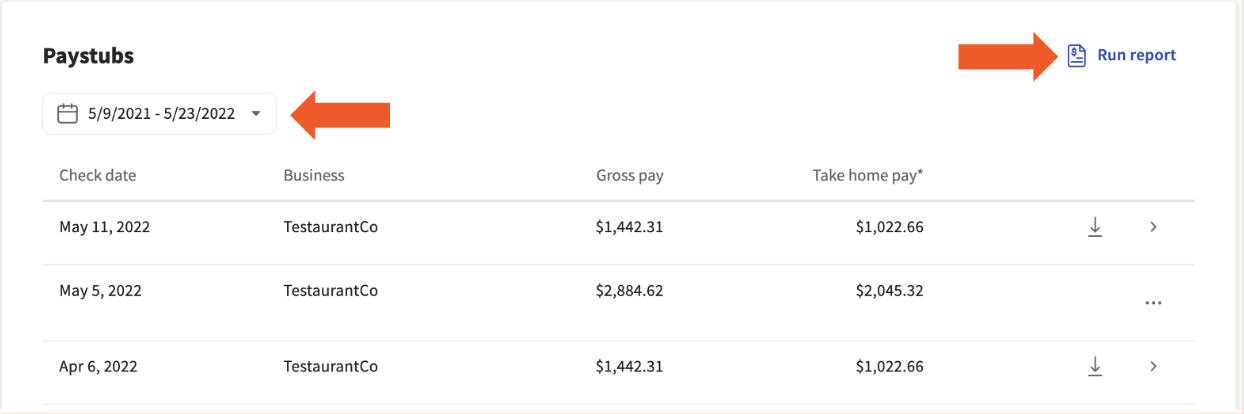Viewport: 1244px width, 414px height.
Task: Click the calendar icon in date range picker
Action: click(68, 114)
